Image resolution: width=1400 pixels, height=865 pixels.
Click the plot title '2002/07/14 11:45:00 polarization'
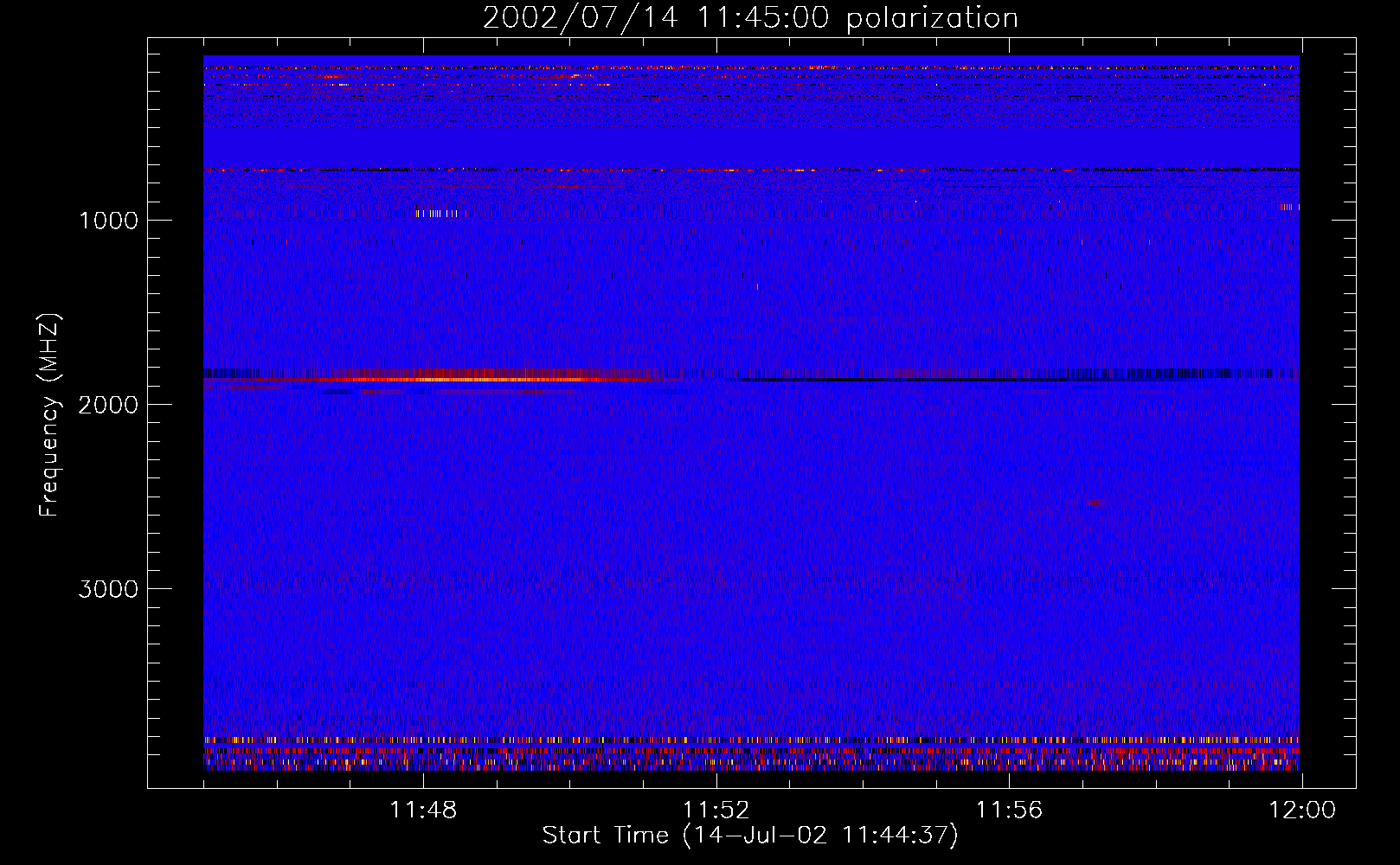click(750, 17)
